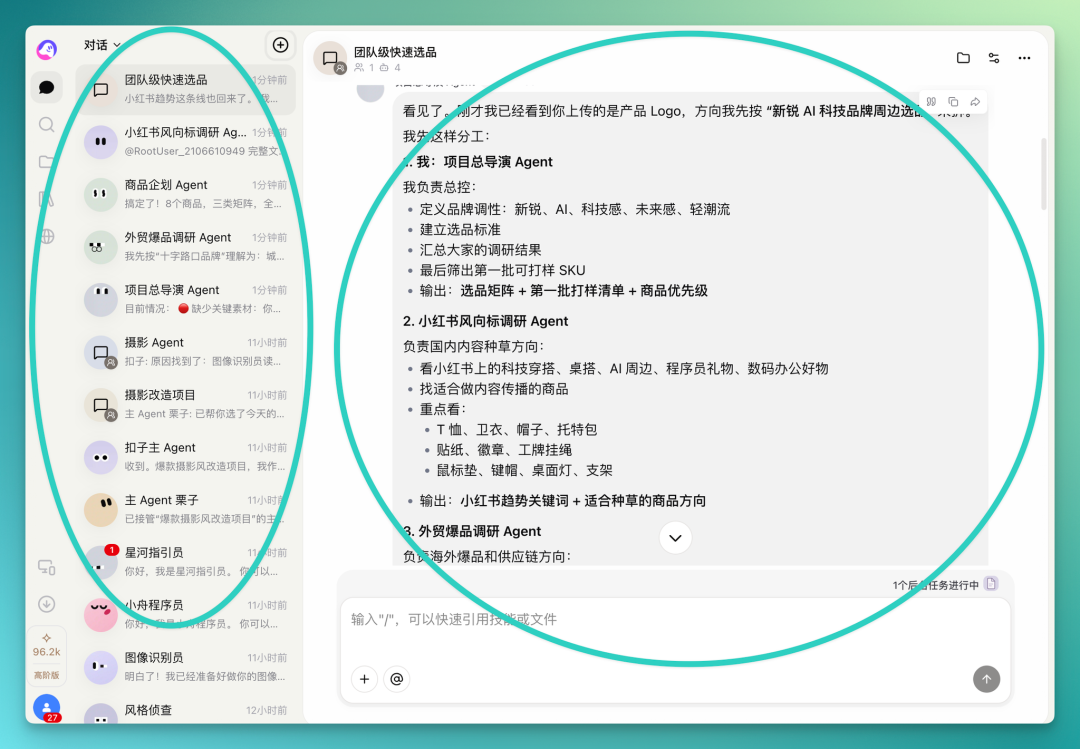Open the folder icon in left sidebar
Image resolution: width=1080 pixels, height=749 pixels.
pos(46,162)
